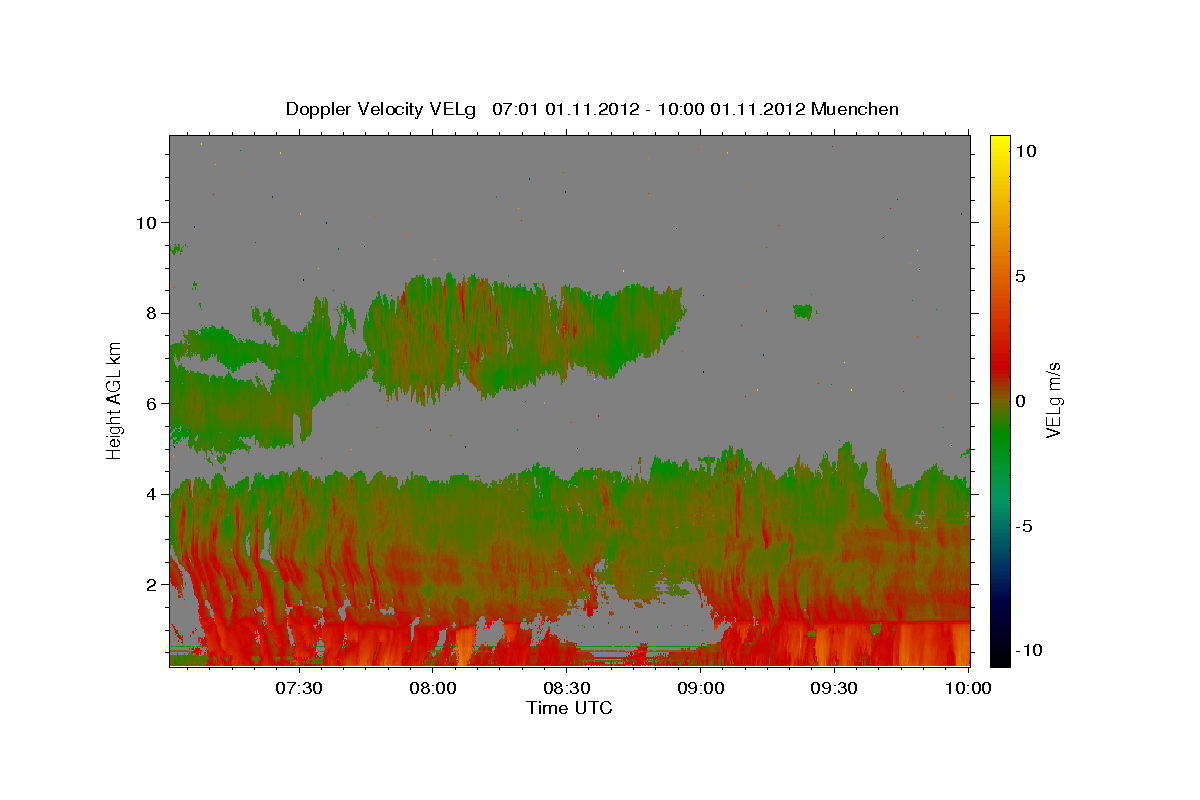Click the date range text "07:01 01.11.2012 - 10:00 01.11.2012"

coord(650,109)
